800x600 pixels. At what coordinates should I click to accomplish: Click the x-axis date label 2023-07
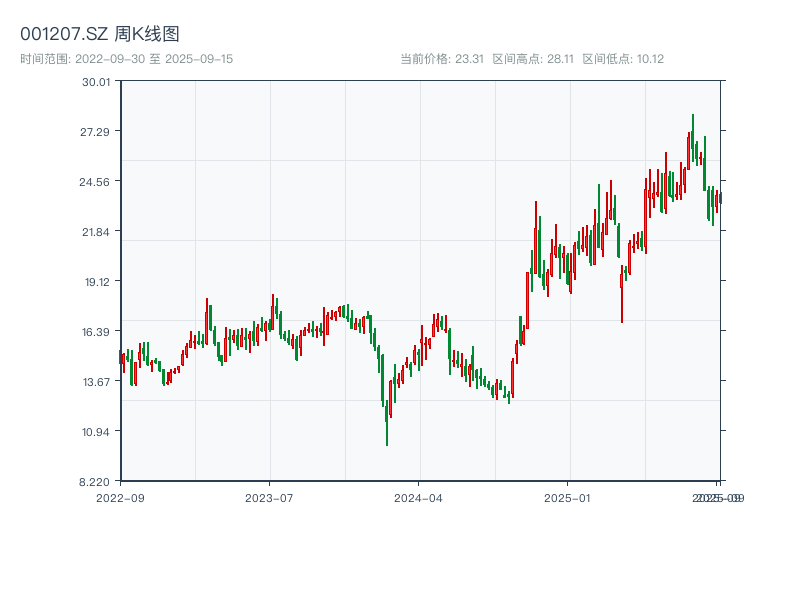click(x=269, y=498)
